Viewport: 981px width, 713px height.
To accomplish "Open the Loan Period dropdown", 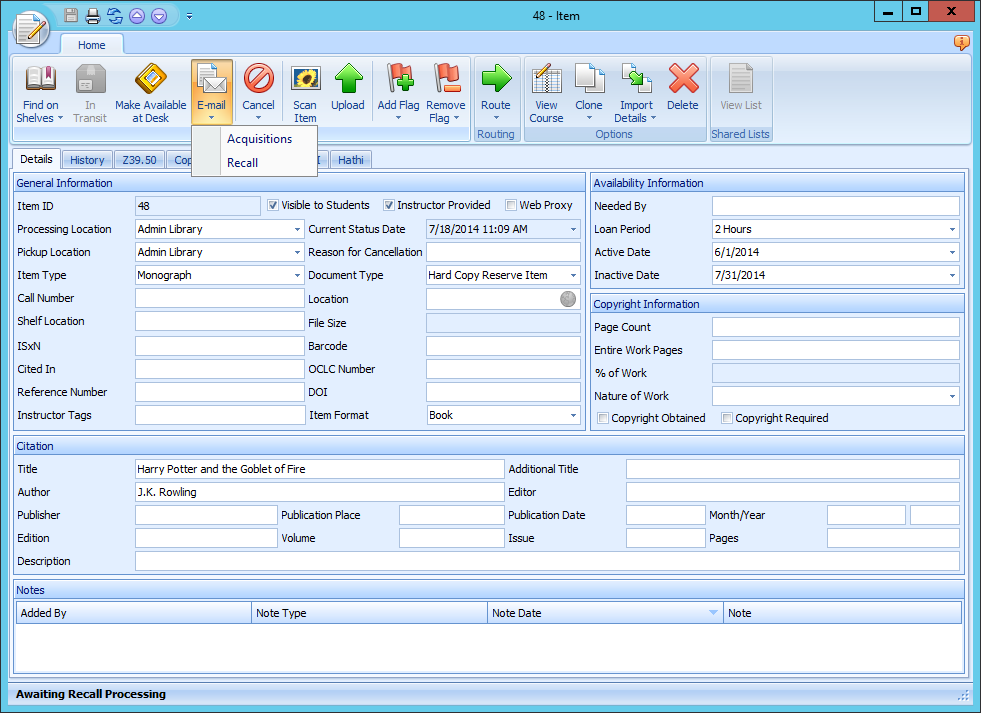I will point(950,229).
